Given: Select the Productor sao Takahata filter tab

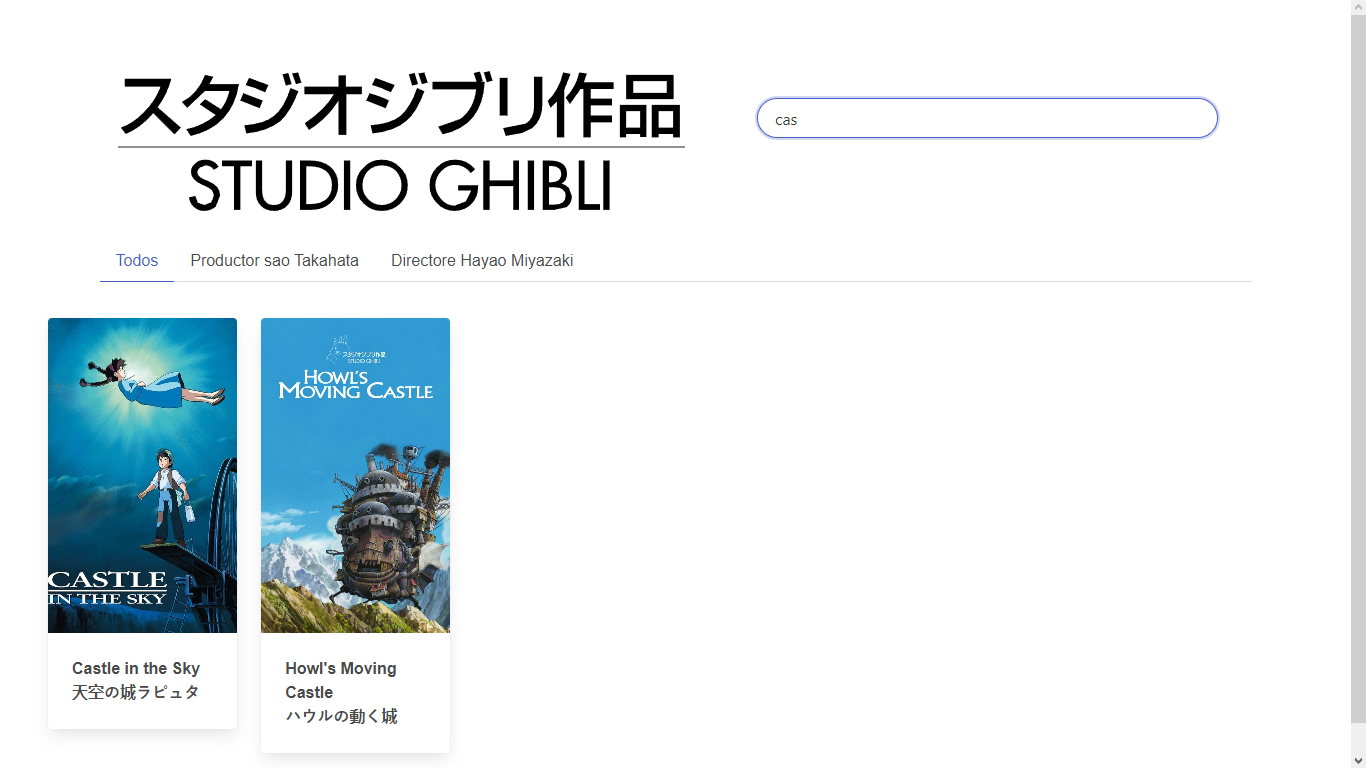Looking at the screenshot, I should pos(274,260).
